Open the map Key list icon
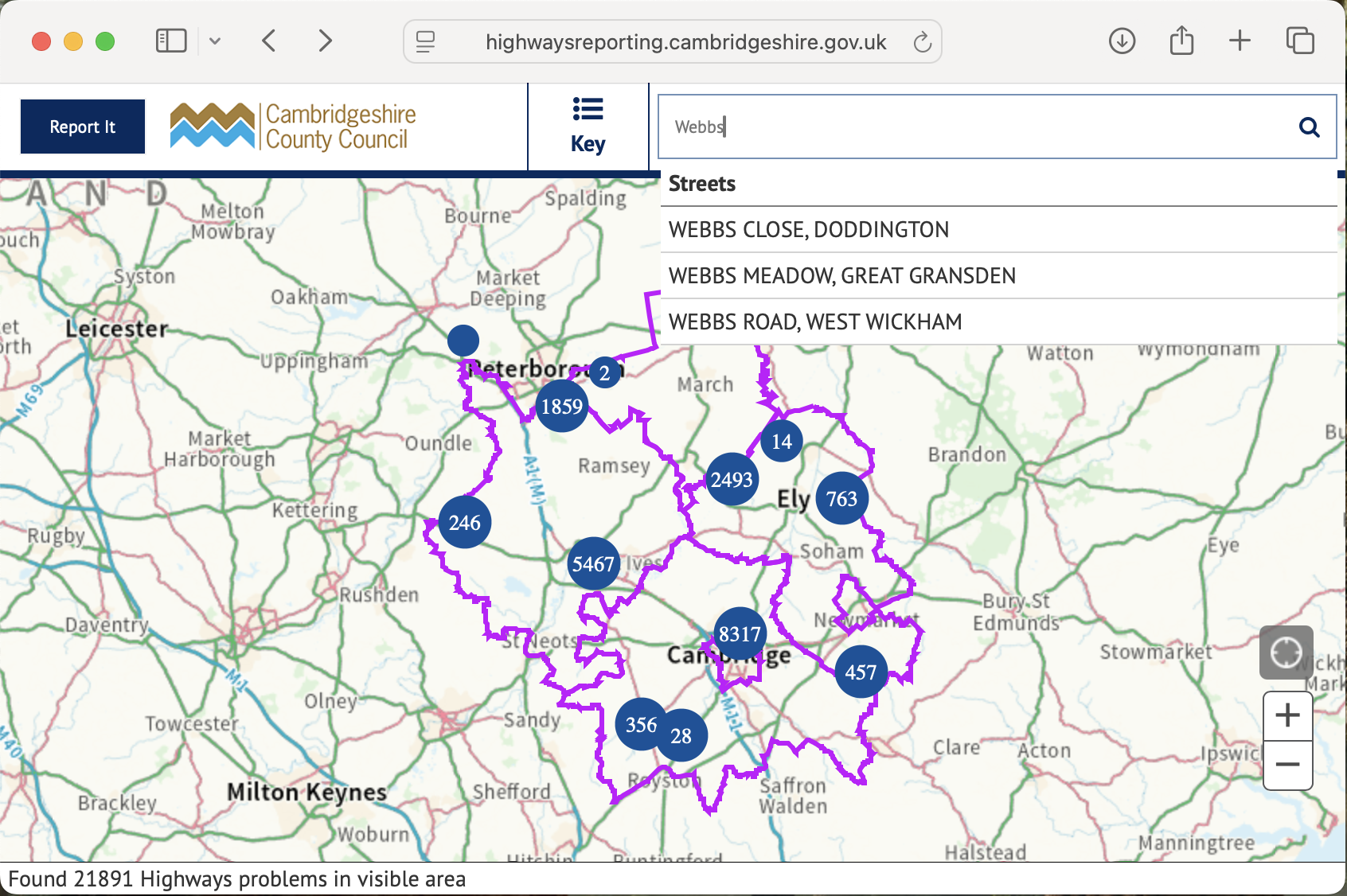1347x896 pixels. coord(588,109)
